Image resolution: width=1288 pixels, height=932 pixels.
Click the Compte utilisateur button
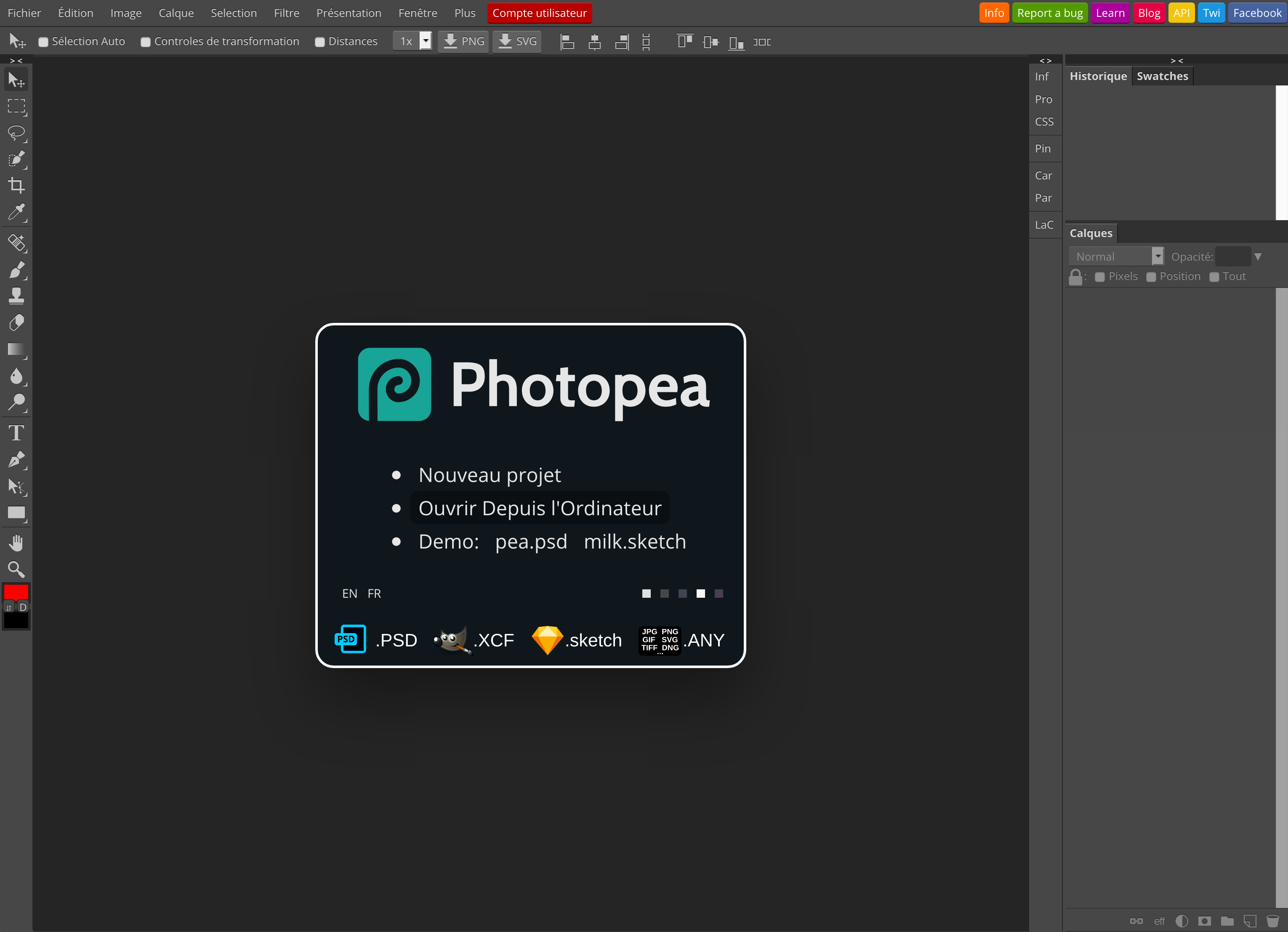[x=540, y=13]
